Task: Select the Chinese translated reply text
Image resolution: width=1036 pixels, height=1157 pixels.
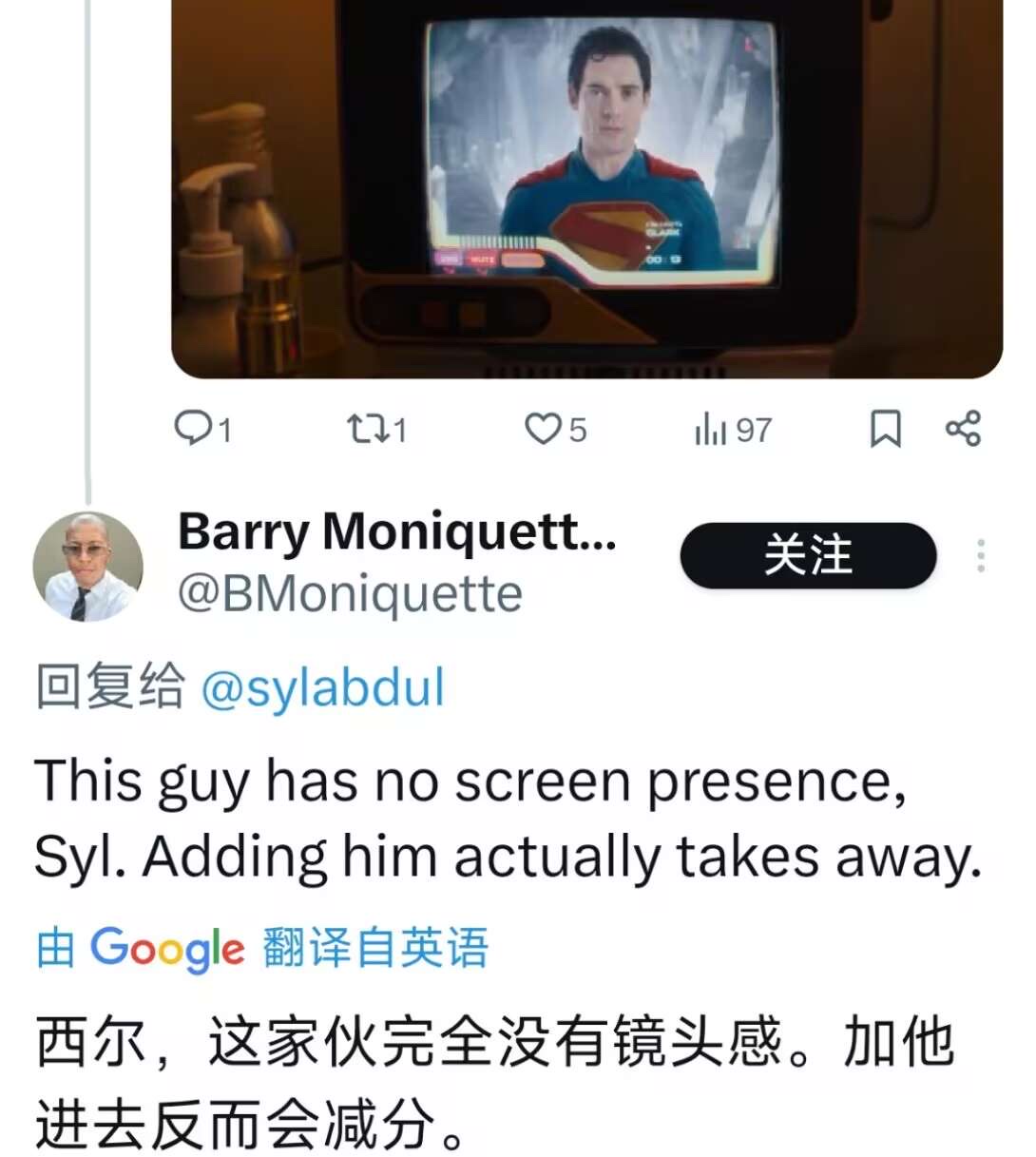Action: (494, 1082)
